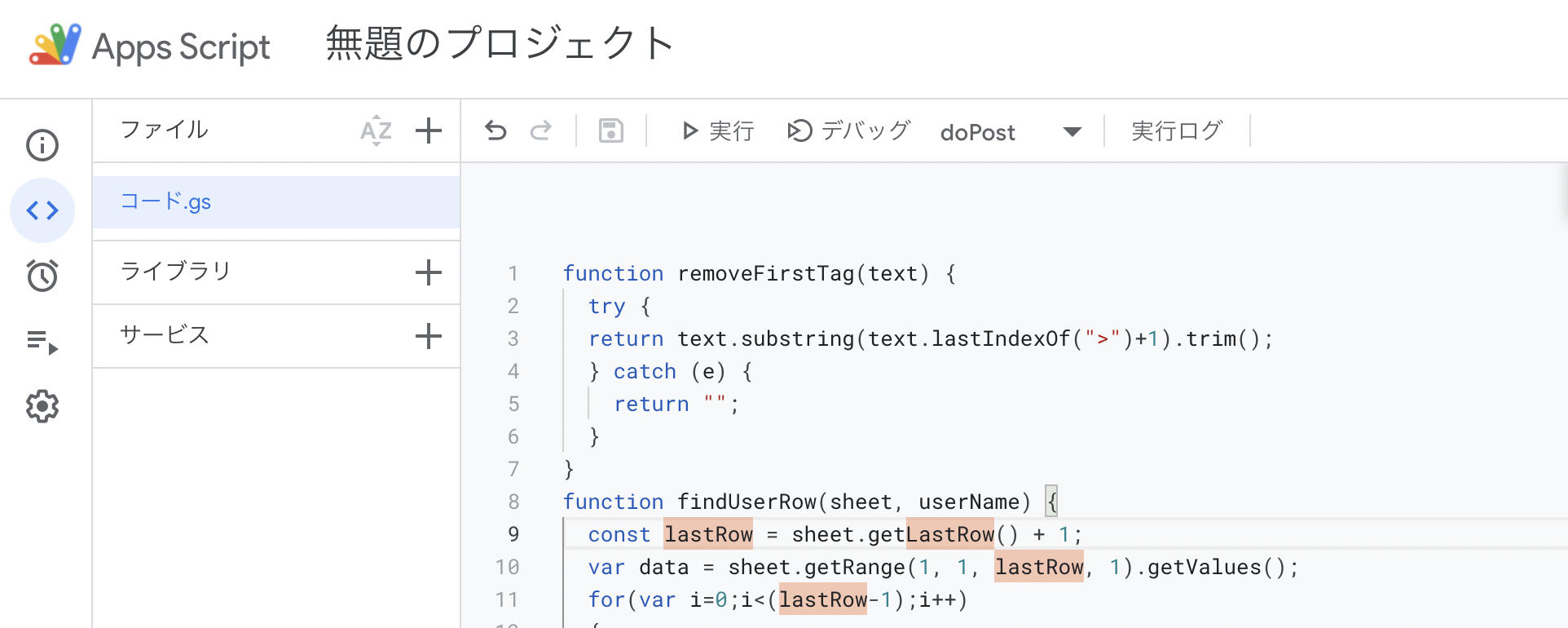Open the Executions list icon
The image size is (1568, 628).
[42, 341]
